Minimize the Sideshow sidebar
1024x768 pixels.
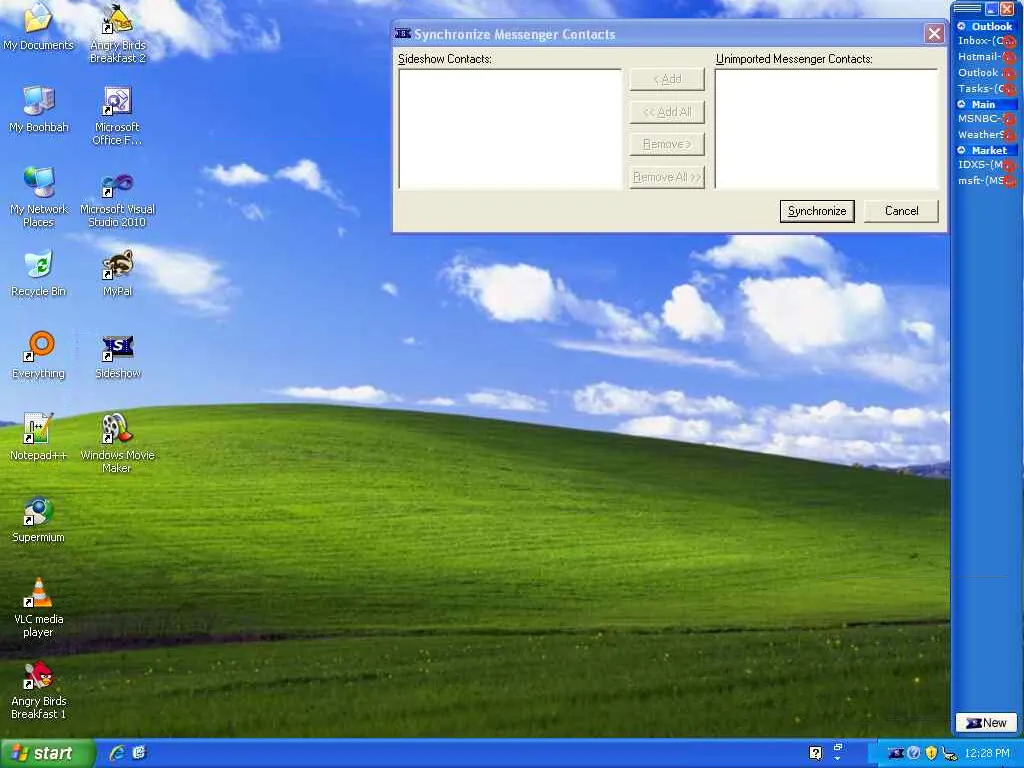click(991, 8)
